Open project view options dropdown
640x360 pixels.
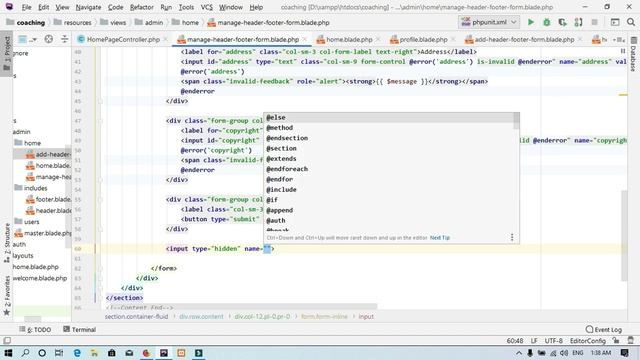(x=27, y=39)
